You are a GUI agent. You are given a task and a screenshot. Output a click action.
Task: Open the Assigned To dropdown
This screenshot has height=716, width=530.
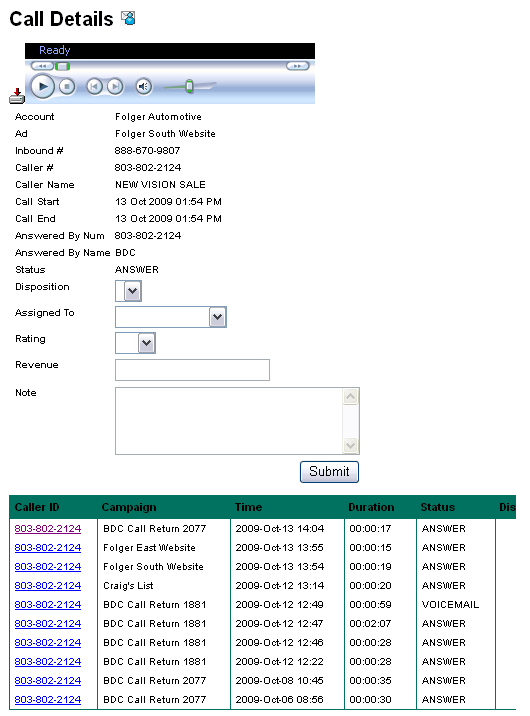171,317
